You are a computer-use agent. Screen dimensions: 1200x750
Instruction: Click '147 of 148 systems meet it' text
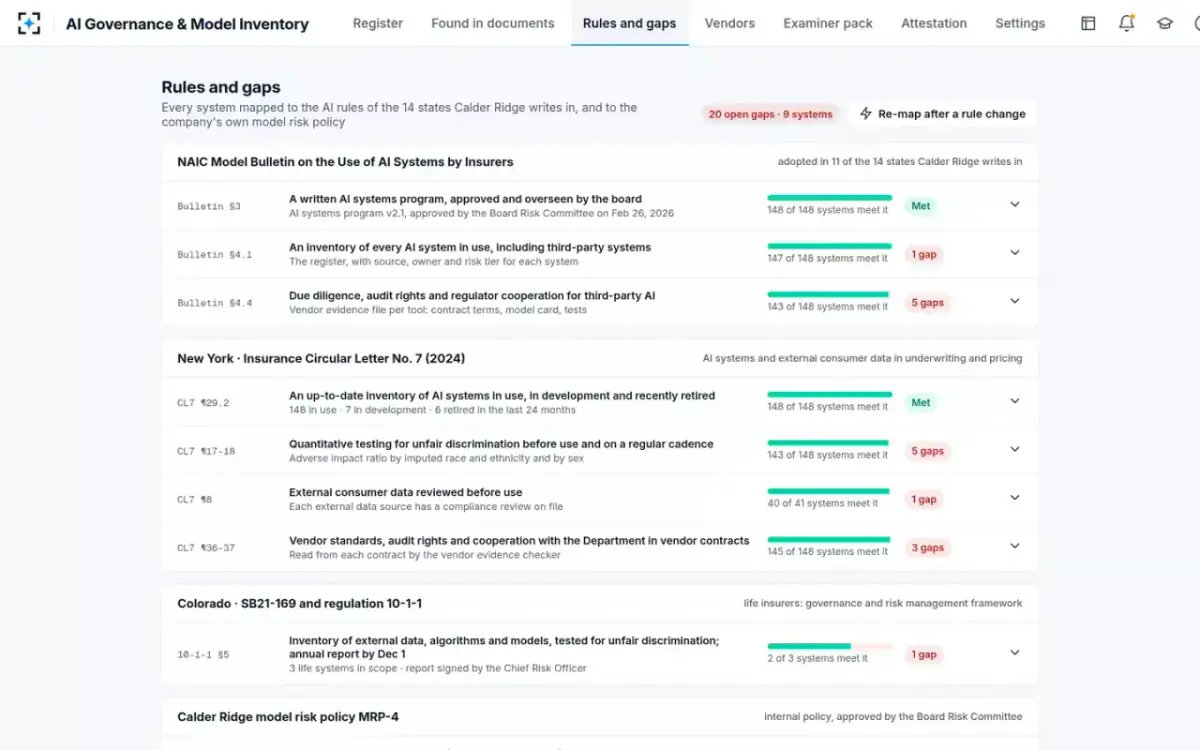pyautogui.click(x=827, y=258)
